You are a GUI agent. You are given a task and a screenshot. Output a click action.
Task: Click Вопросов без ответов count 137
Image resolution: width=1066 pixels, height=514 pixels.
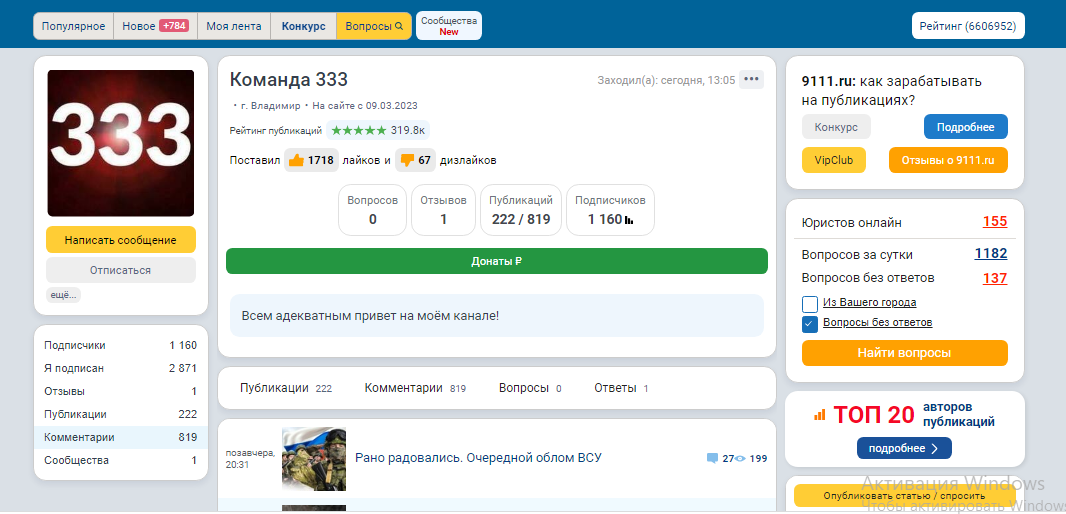995,277
